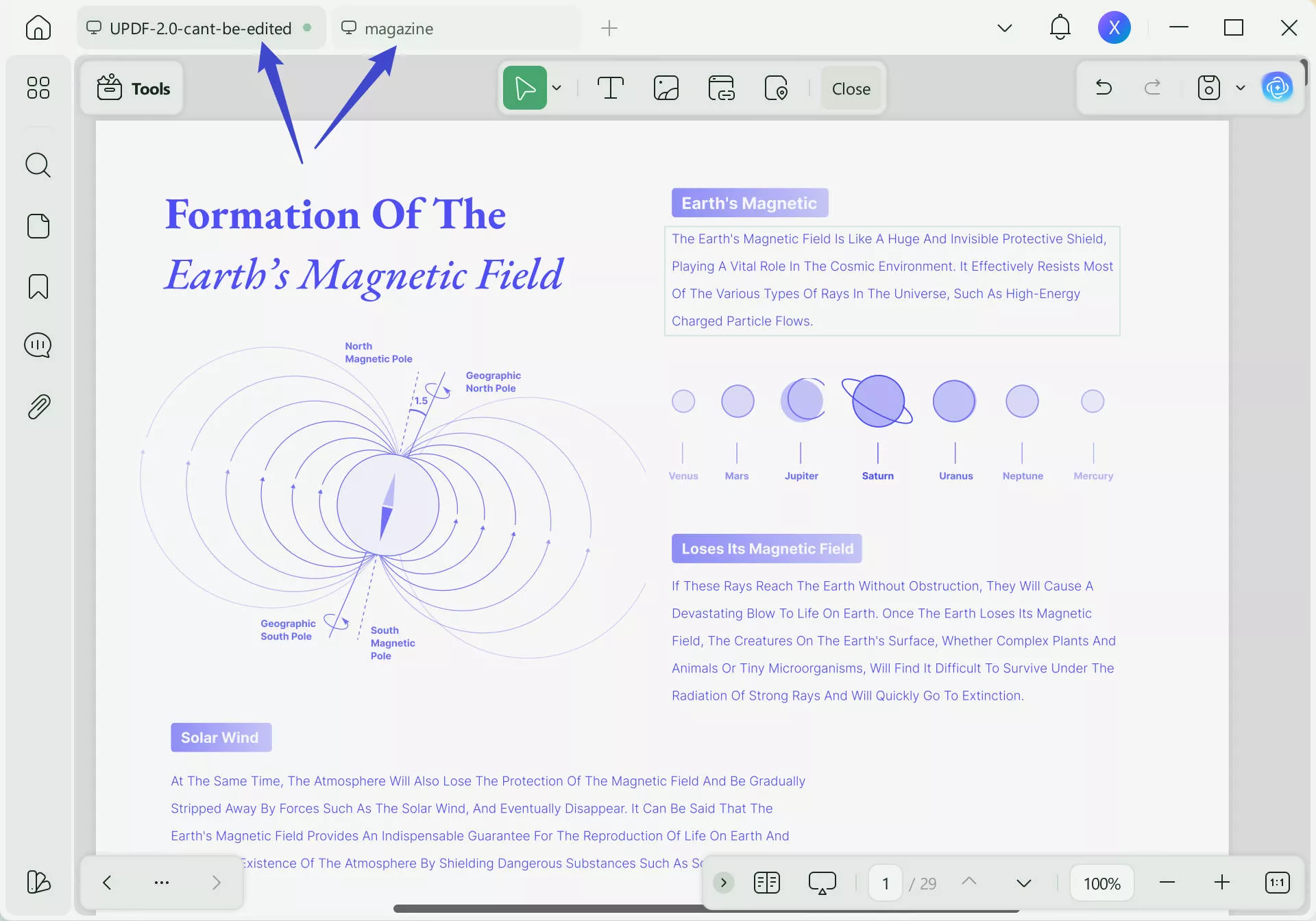Toggle the actual size 1:1 view
The width and height of the screenshot is (1316, 921).
click(1277, 883)
